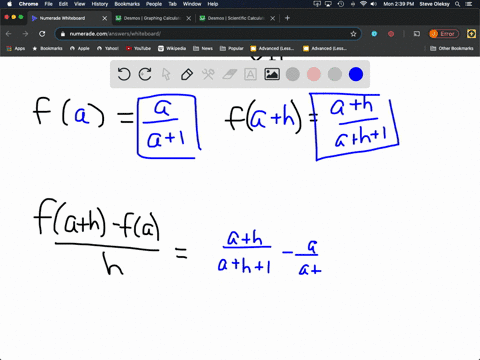Image resolution: width=480 pixels, height=360 pixels.
Task: Open the Help menu
Action: tap(213, 4)
